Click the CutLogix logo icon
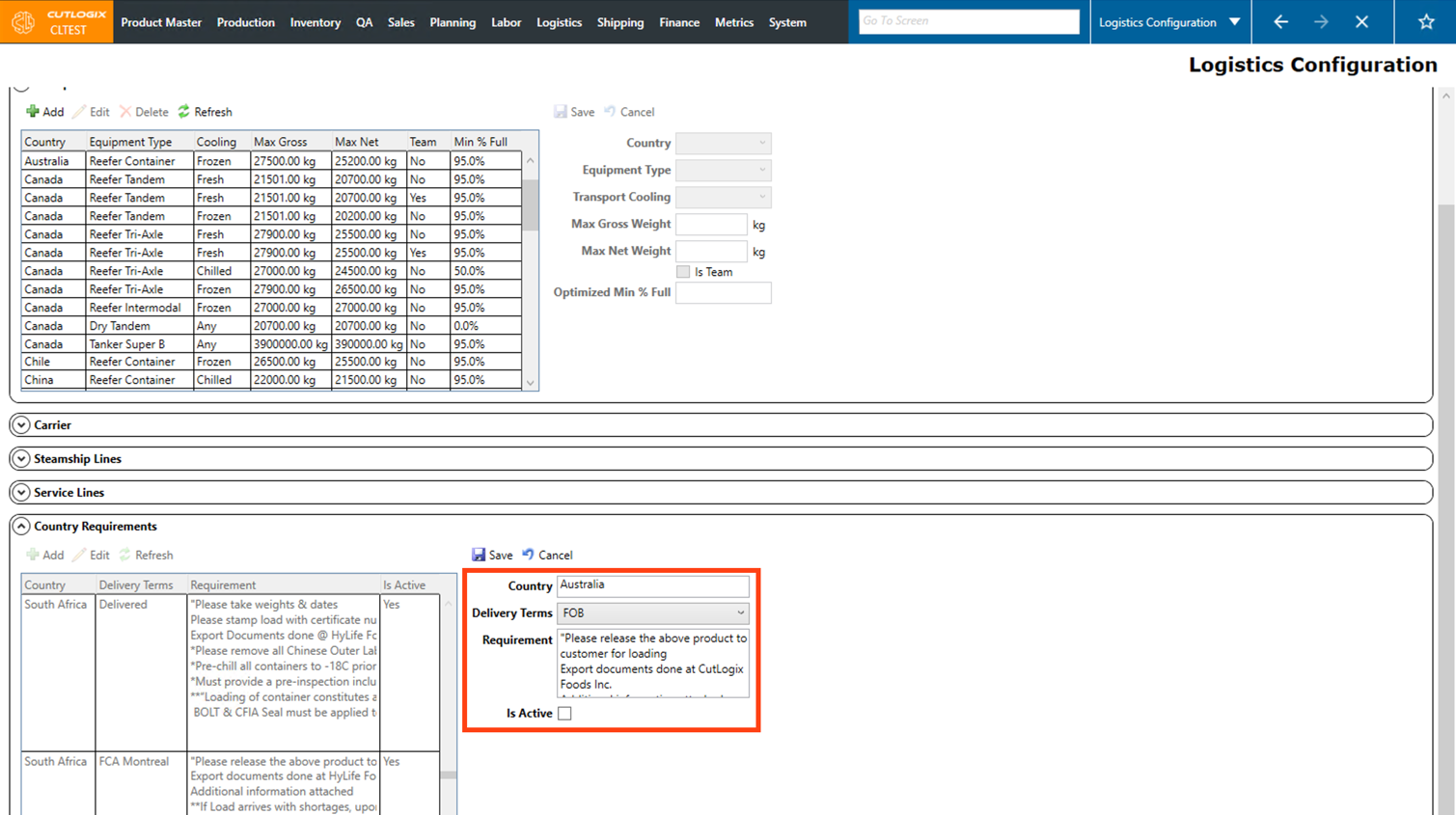1456x815 pixels. 23,22
